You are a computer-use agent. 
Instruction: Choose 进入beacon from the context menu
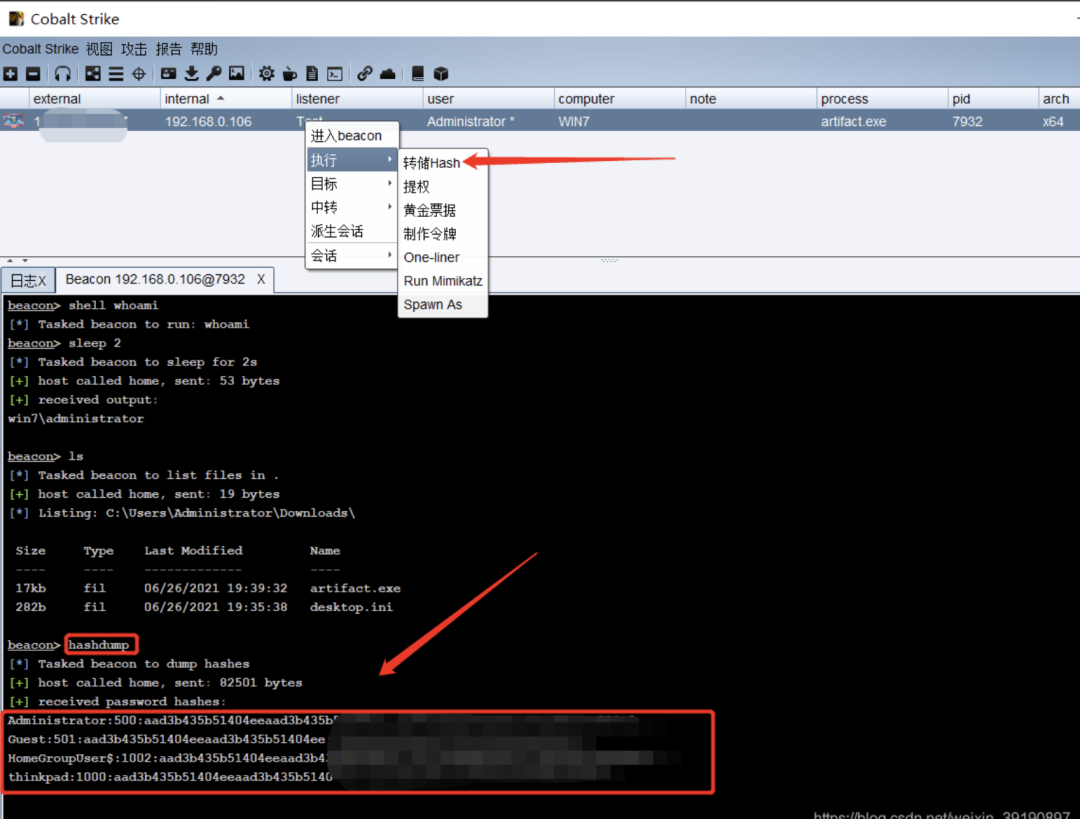point(352,136)
